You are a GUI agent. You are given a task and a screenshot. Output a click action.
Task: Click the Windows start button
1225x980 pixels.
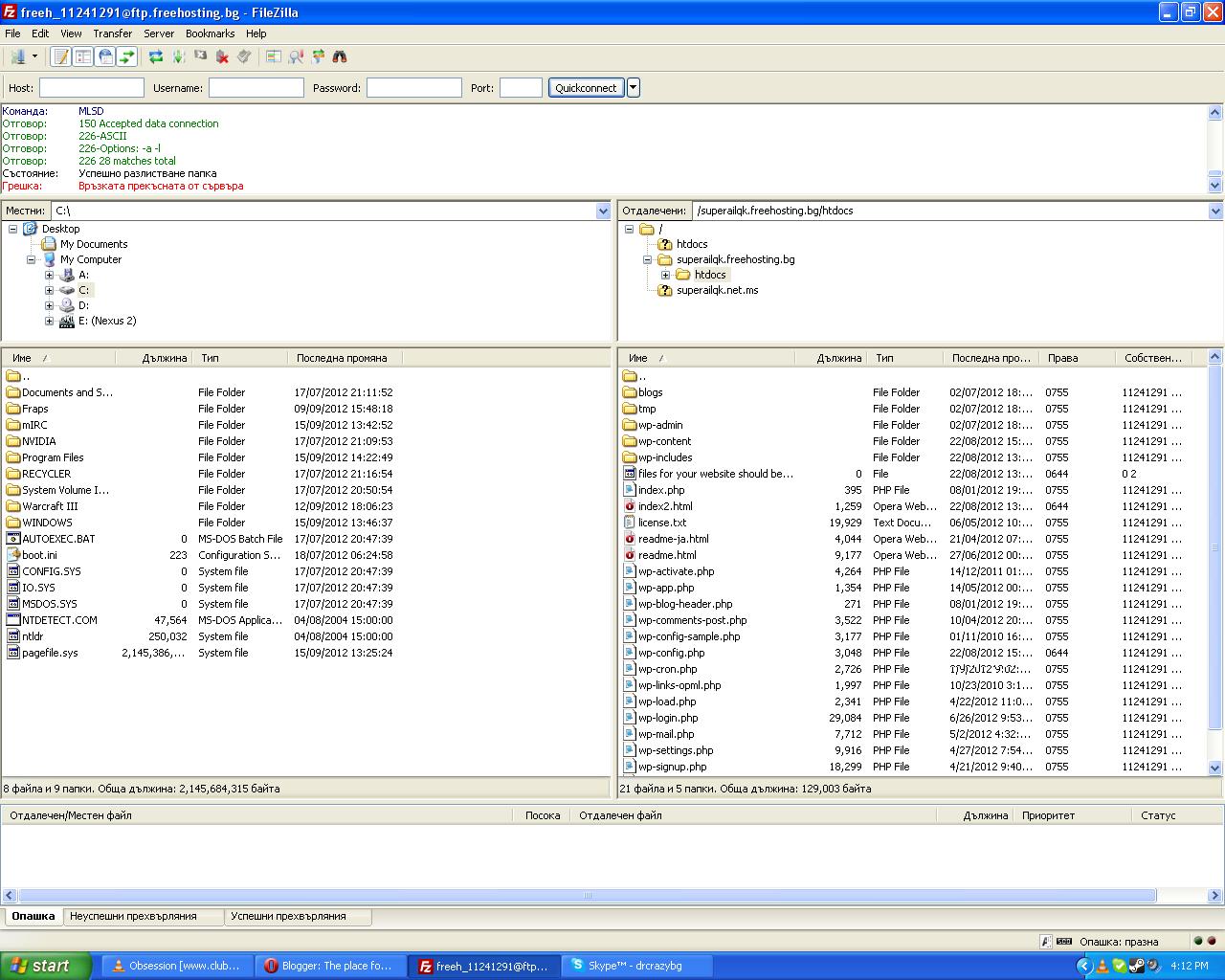46,966
